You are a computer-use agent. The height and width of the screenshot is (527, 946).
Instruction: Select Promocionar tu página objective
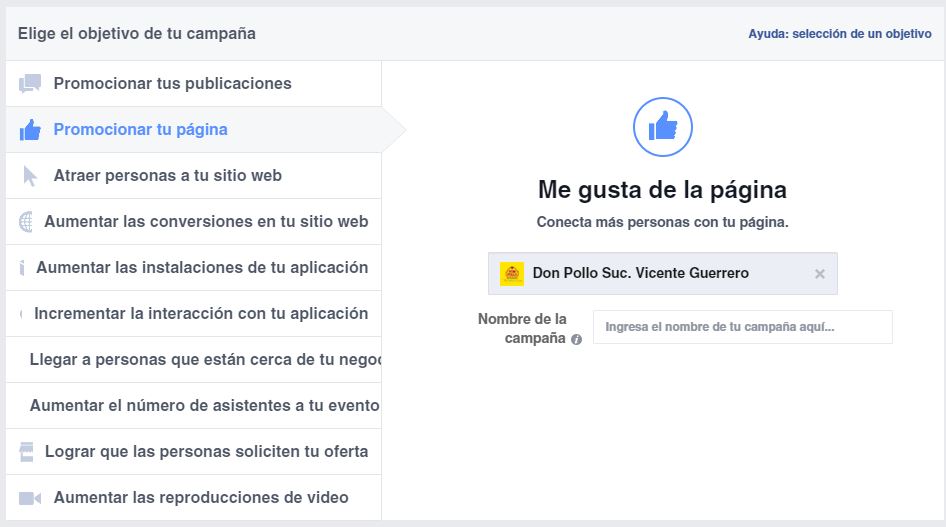[194, 130]
